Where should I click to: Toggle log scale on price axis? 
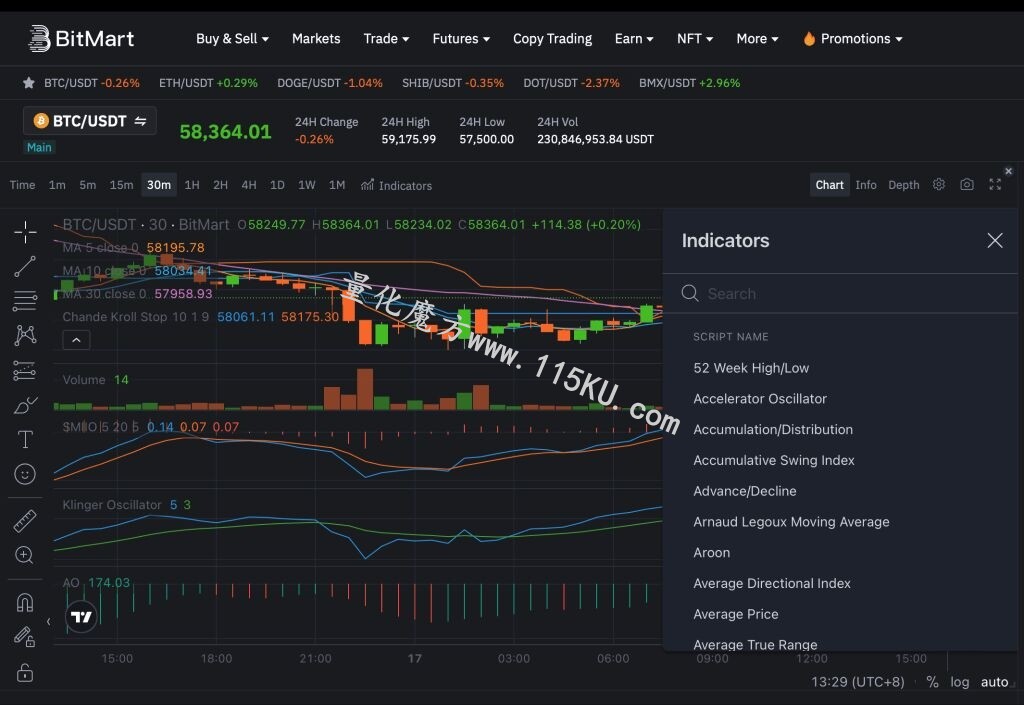959,682
